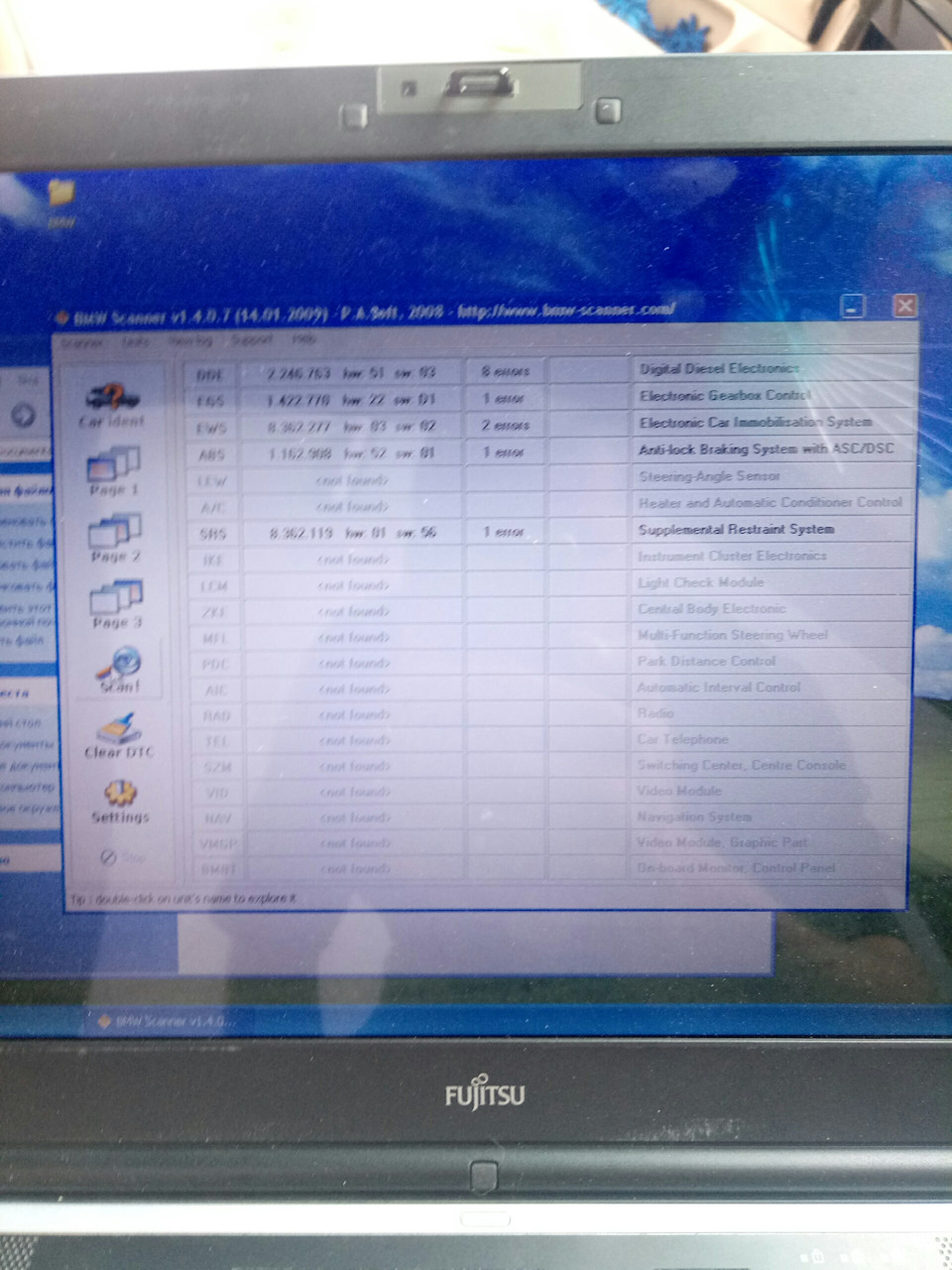This screenshot has height=1270, width=952.
Task: Click Anti-lock Braking System with ASC/DSC
Action: pyautogui.click(x=766, y=448)
